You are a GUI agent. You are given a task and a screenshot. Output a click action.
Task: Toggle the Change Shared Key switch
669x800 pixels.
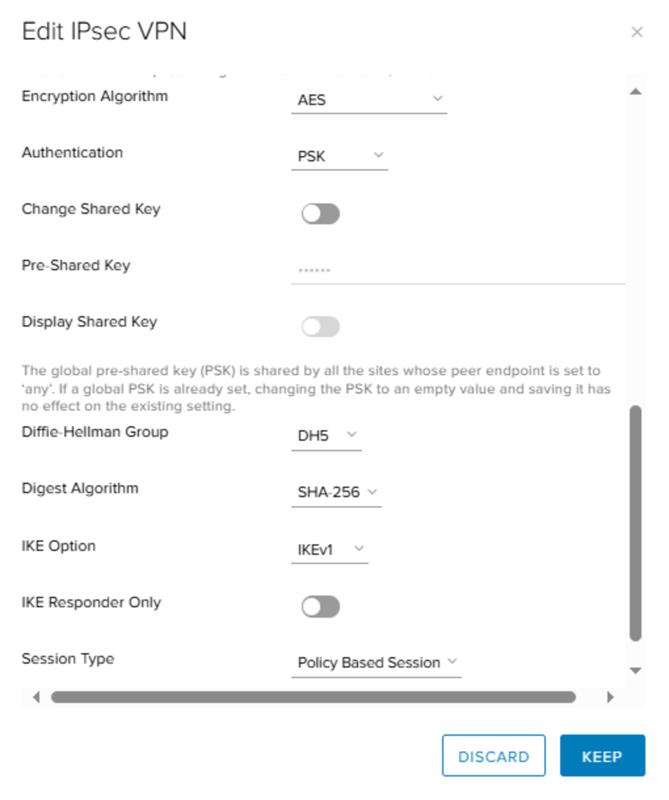coord(320,214)
